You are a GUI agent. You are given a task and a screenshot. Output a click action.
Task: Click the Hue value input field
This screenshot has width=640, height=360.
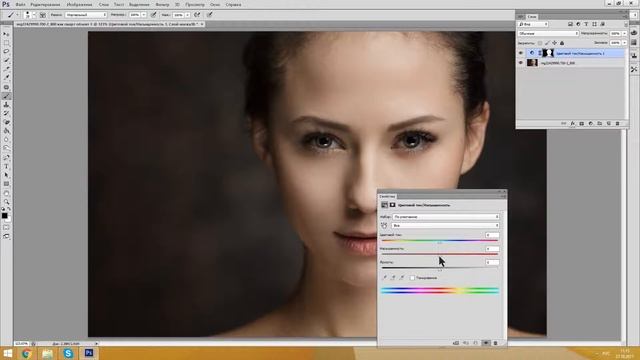(492, 235)
